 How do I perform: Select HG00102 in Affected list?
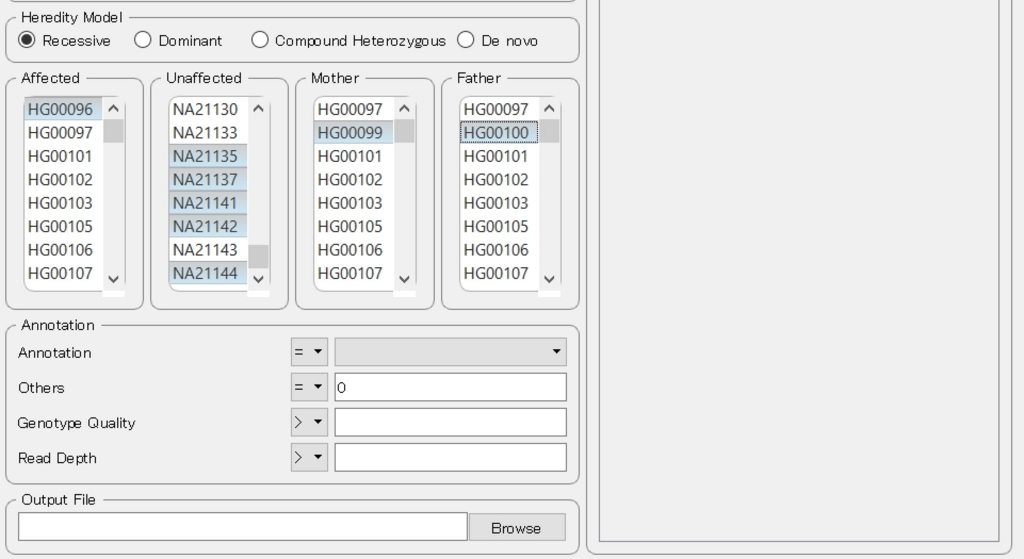(63, 180)
